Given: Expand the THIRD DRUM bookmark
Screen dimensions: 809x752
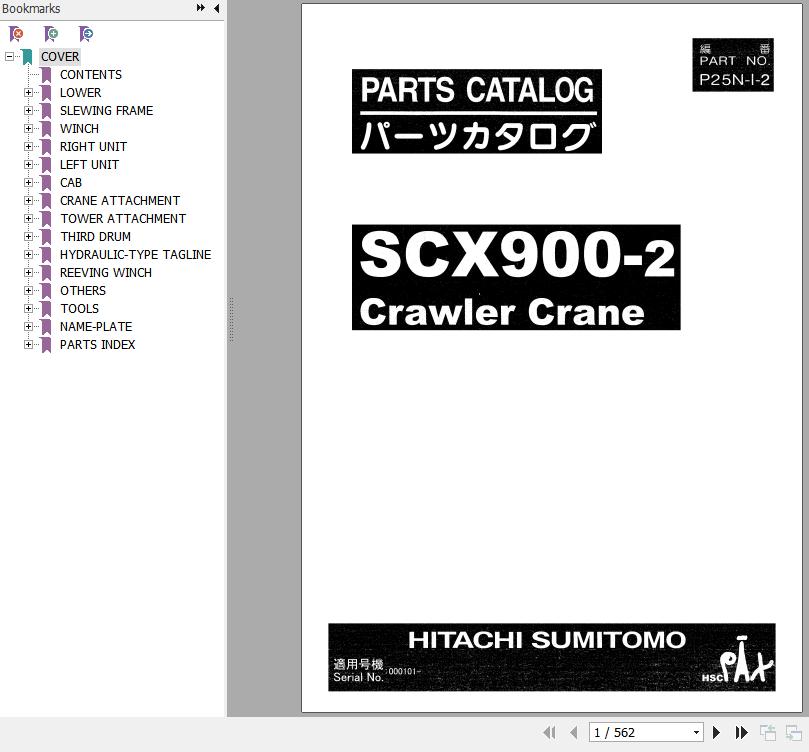Looking at the screenshot, I should [28, 236].
